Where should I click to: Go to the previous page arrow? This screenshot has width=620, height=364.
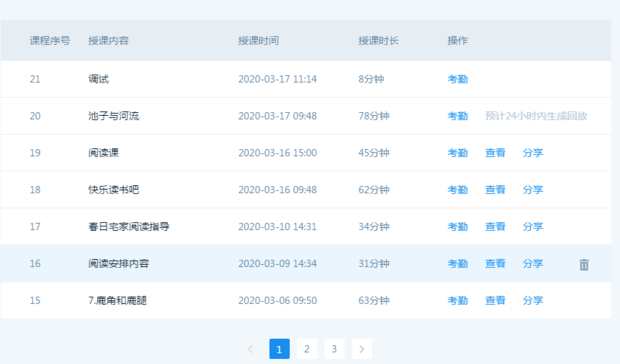pos(251,349)
